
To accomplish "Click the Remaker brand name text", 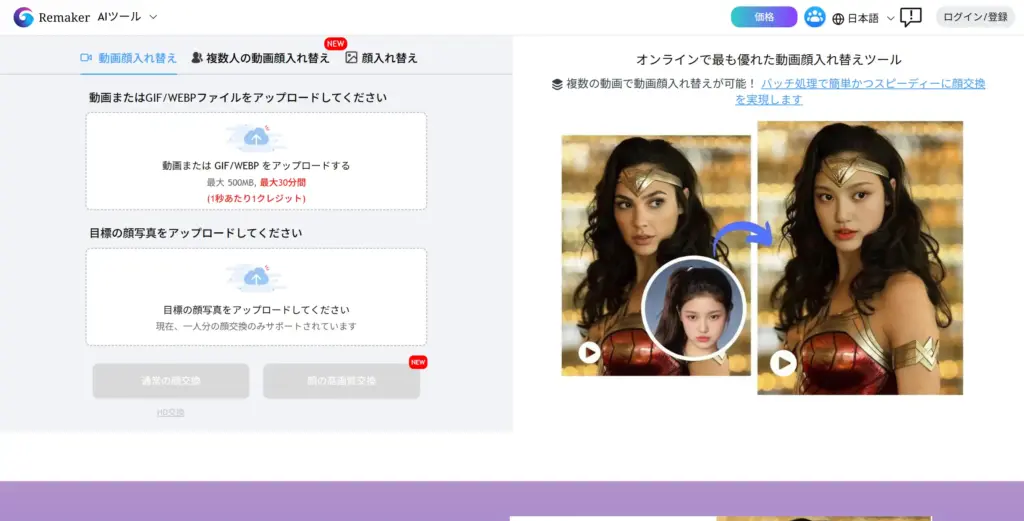I will click(x=64, y=18).
